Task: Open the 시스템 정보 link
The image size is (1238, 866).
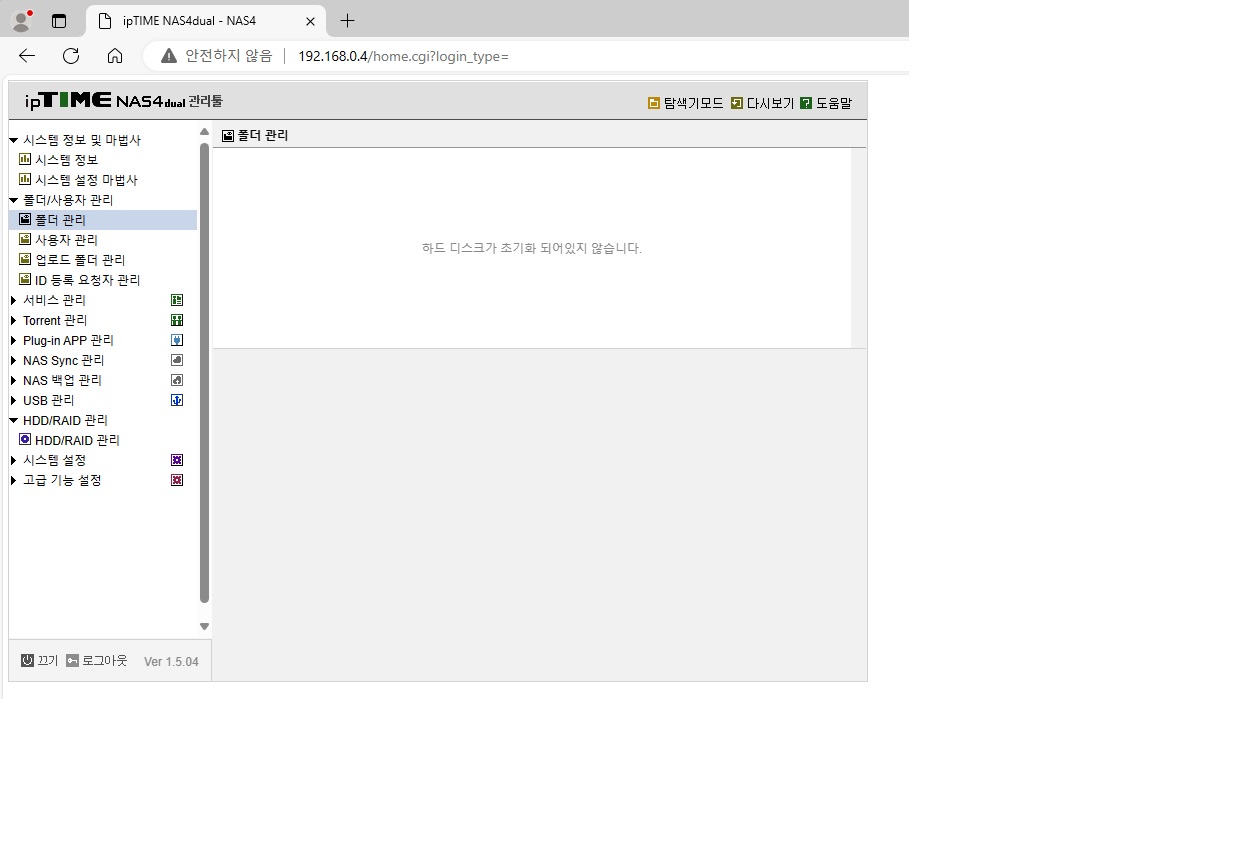Action: click(66, 160)
